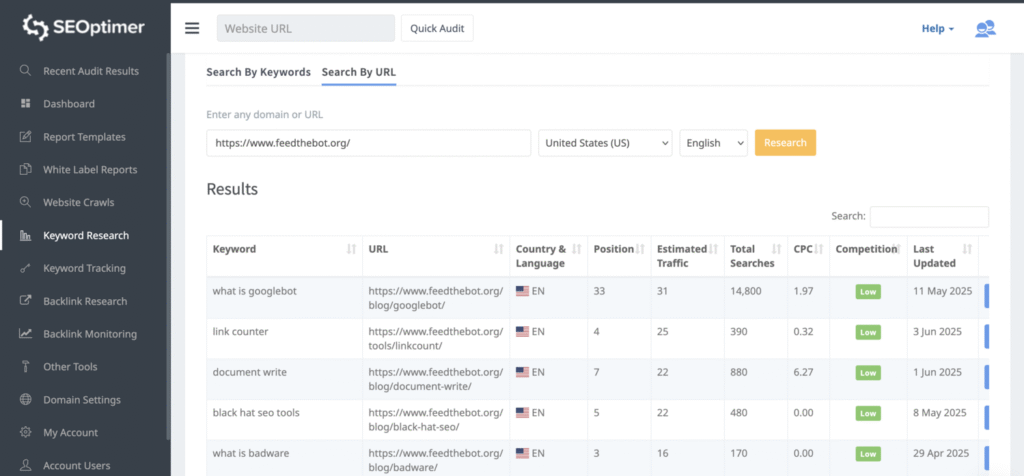This screenshot has height=476, width=1024.
Task: Sort by Estimated Traffic column arrows
Action: click(713, 249)
